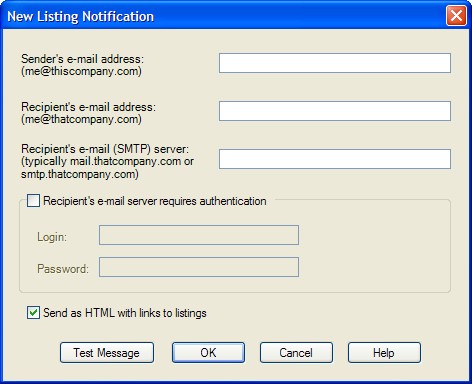Click the "Sender's e-mail address:" label
Viewport: 472px width, 384px height.
(82, 59)
